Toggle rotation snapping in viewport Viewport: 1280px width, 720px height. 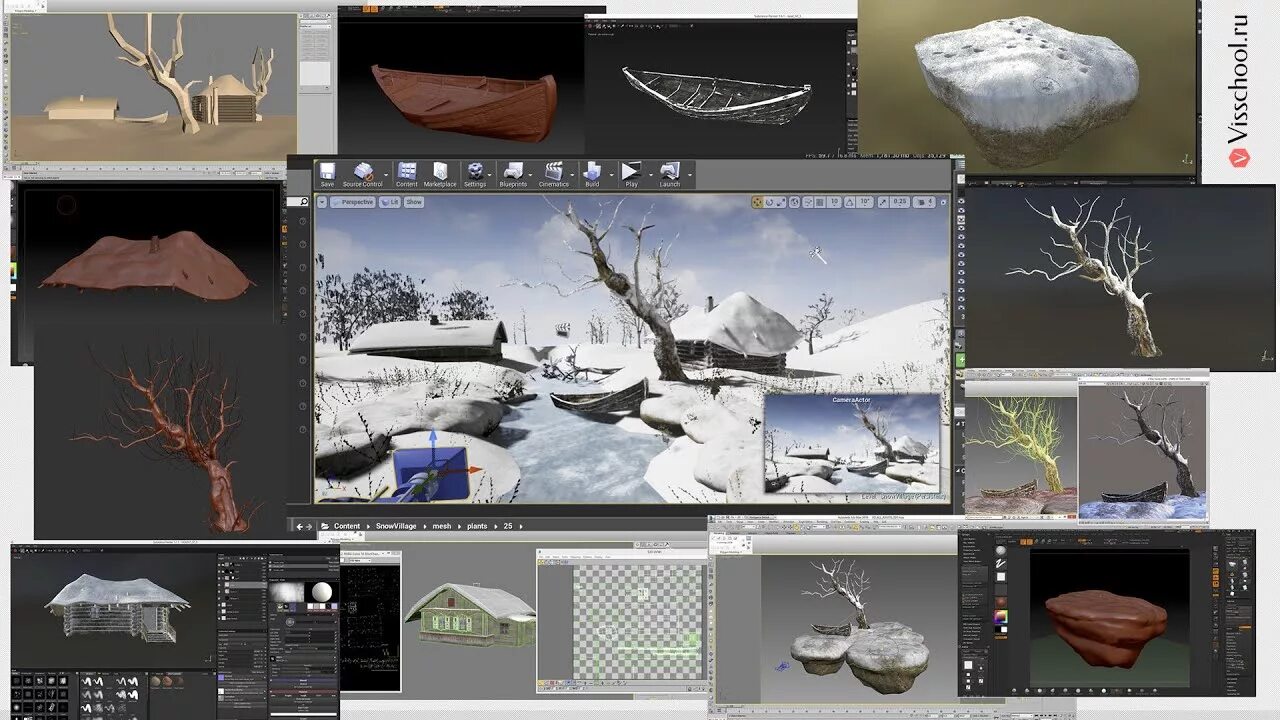pos(850,202)
